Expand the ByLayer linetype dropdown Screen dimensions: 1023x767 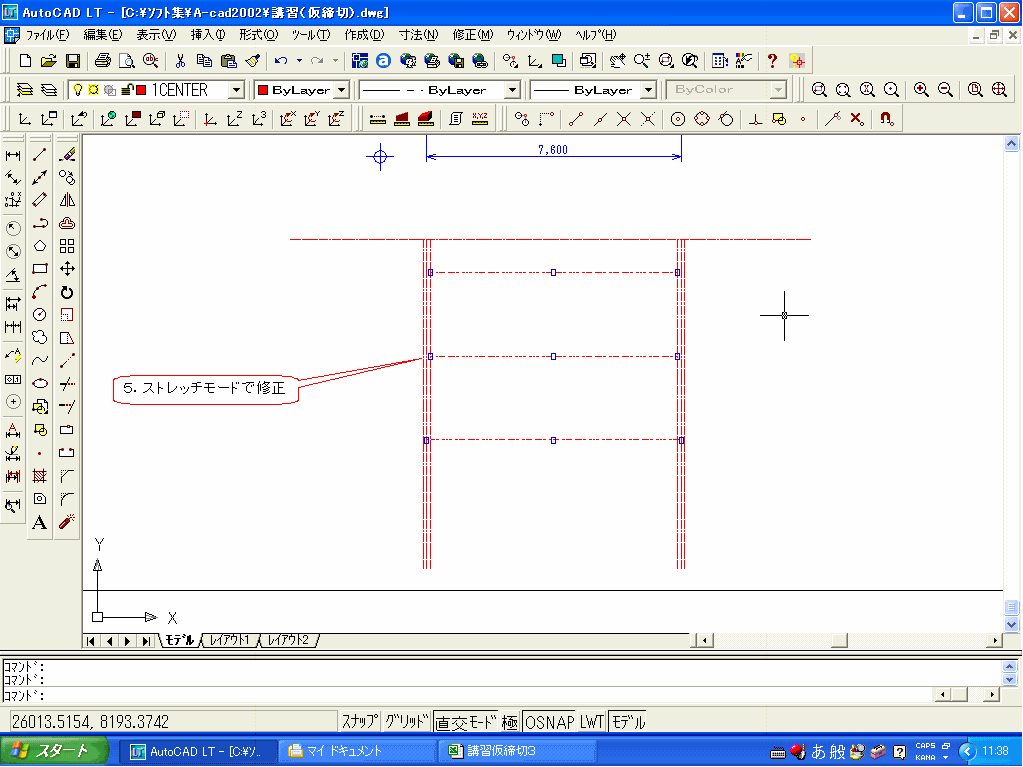pos(513,90)
